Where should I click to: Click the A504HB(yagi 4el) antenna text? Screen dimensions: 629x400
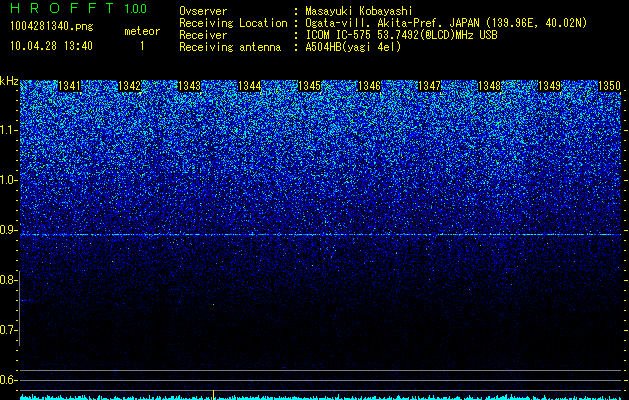click(x=353, y=47)
